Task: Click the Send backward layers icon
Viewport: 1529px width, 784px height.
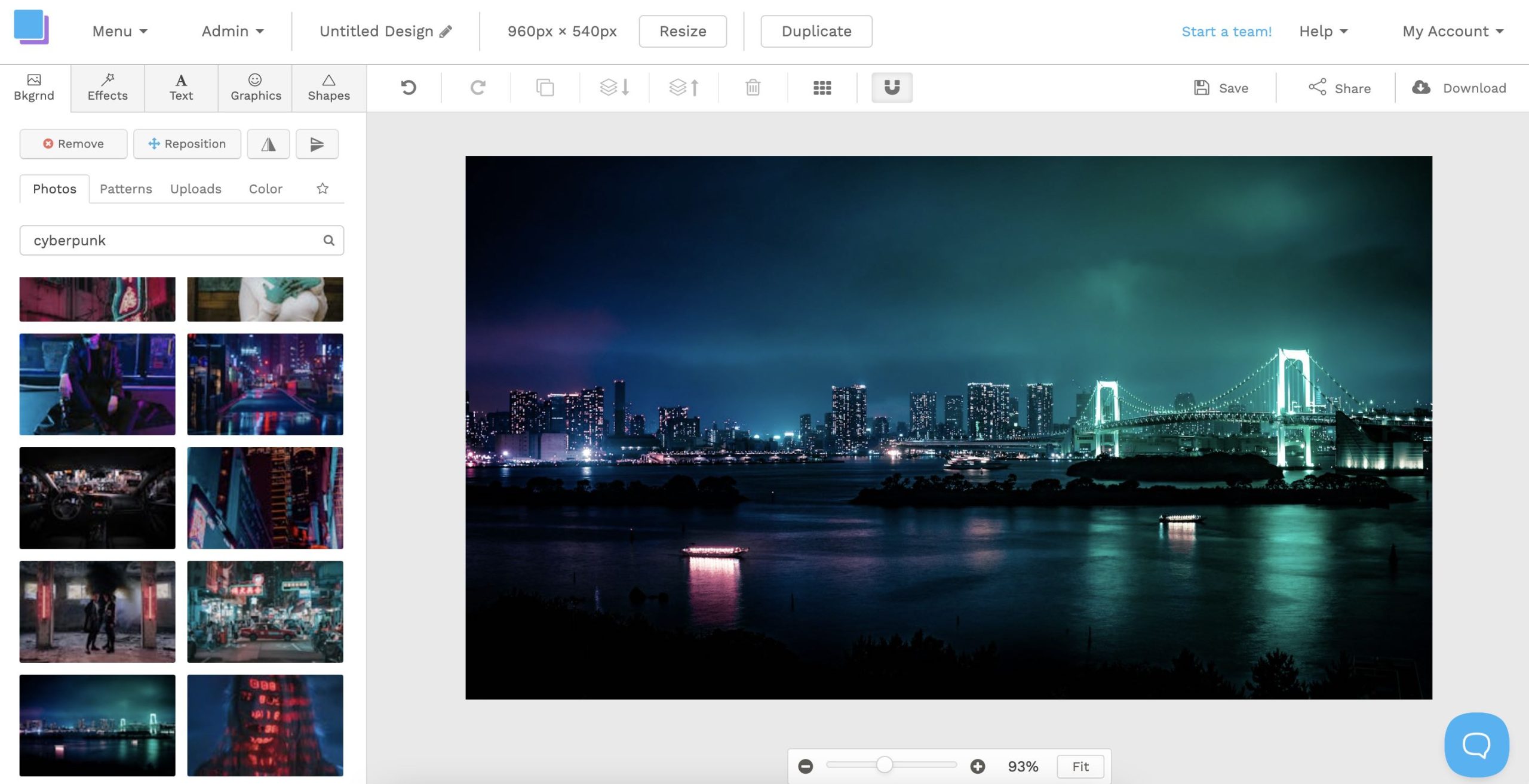Action: click(x=614, y=87)
